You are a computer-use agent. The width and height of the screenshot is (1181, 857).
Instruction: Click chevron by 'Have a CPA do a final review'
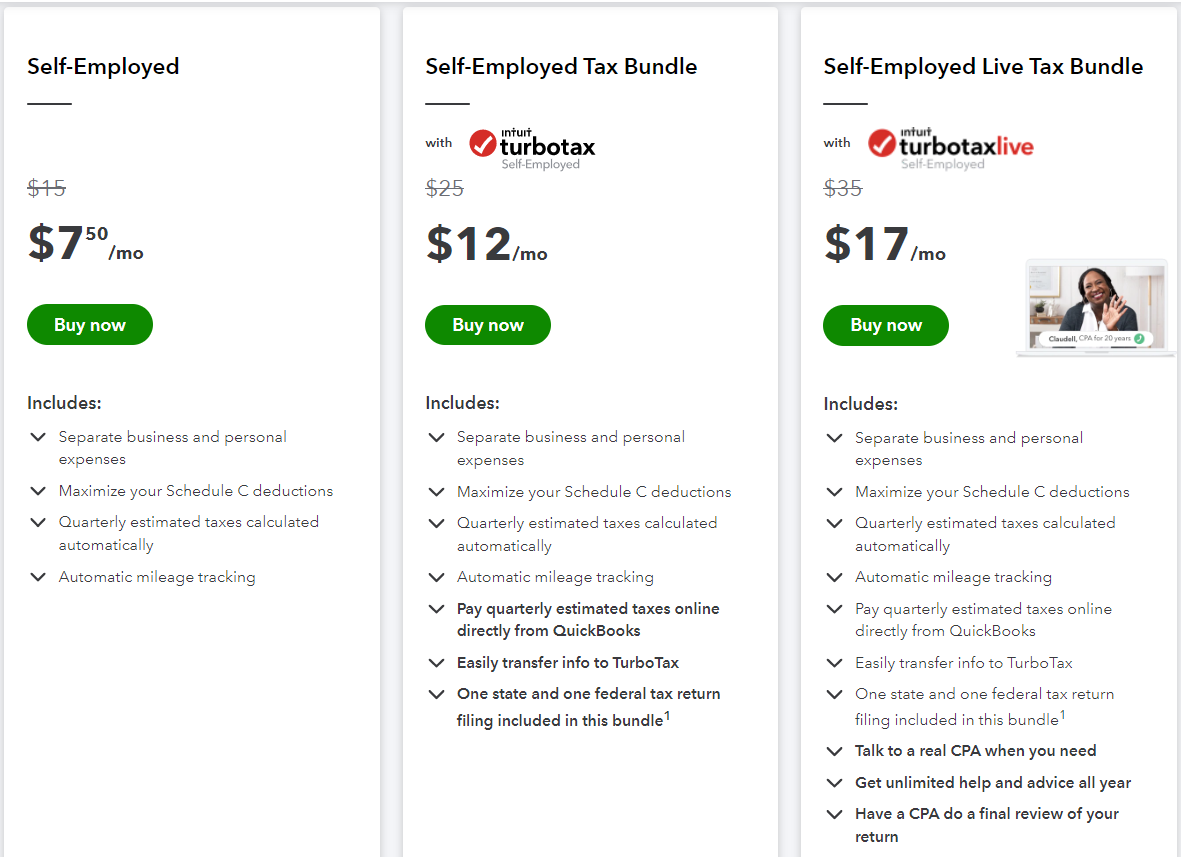[x=834, y=814]
